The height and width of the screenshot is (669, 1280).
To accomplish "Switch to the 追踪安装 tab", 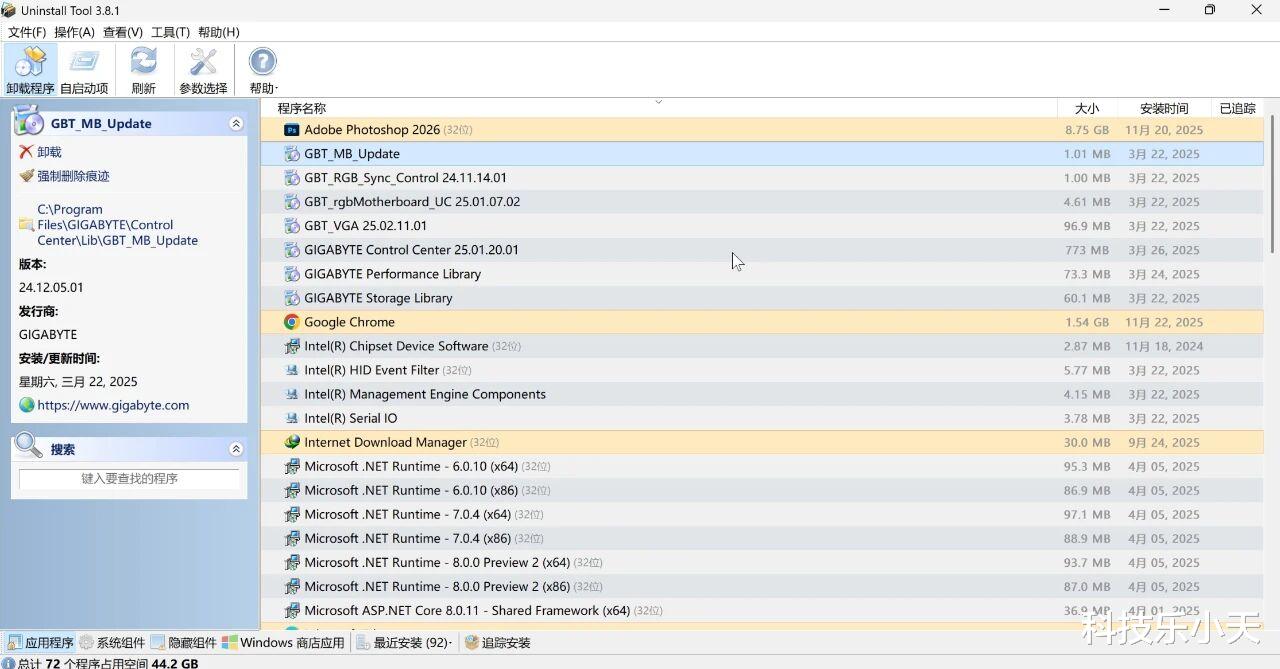I will click(x=498, y=643).
